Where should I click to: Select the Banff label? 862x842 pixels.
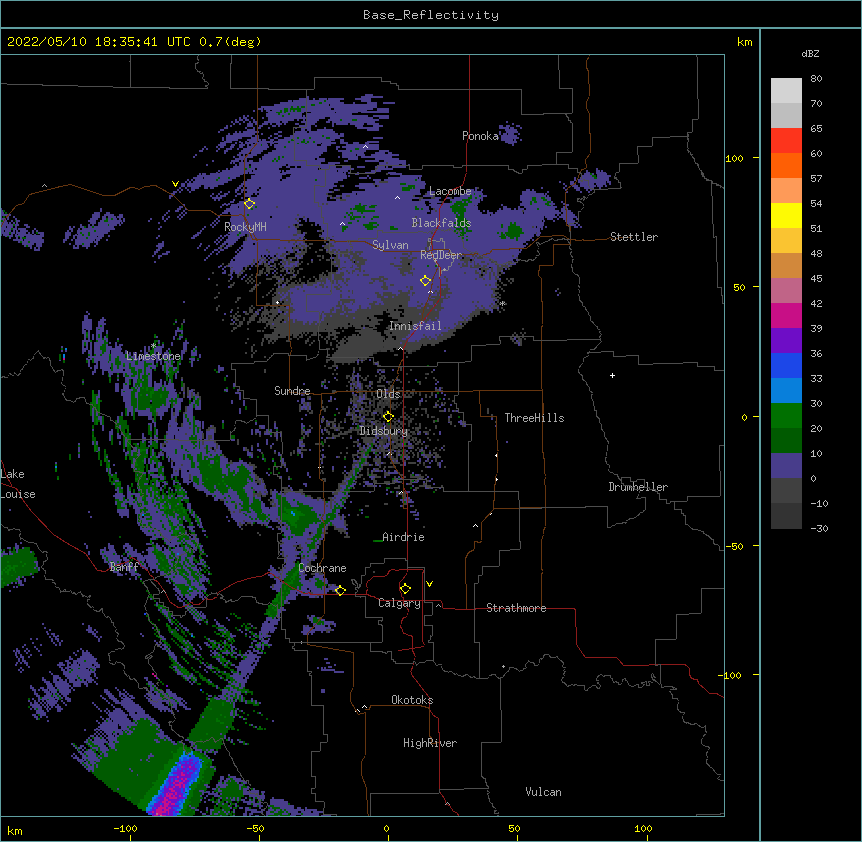pos(124,567)
